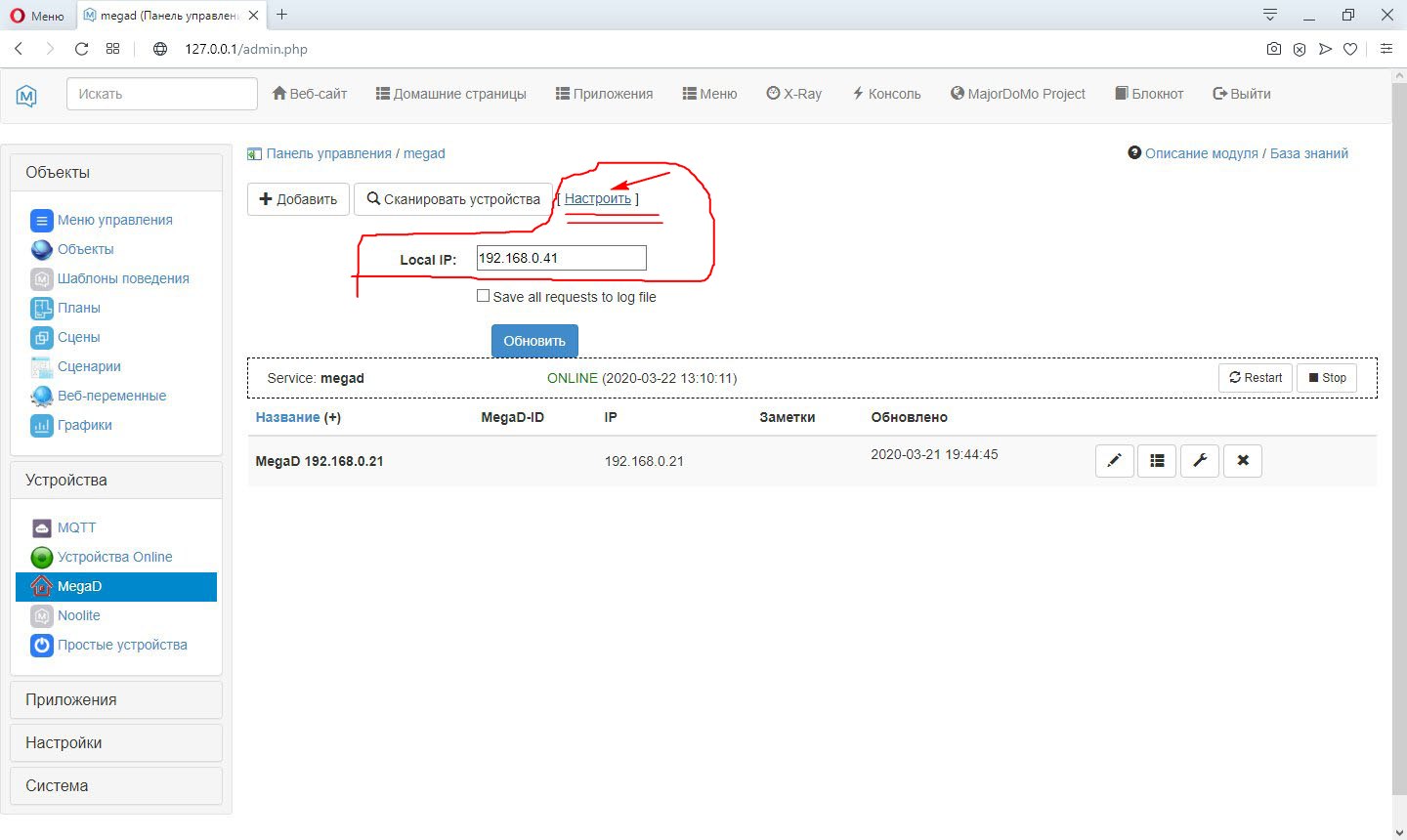Click the MegaD house icon in sidebar

point(41,586)
